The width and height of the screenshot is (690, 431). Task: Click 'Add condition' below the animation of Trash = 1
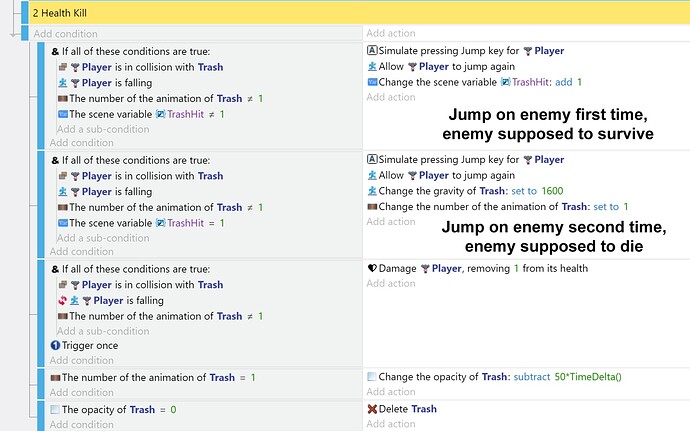pyautogui.click(x=81, y=393)
